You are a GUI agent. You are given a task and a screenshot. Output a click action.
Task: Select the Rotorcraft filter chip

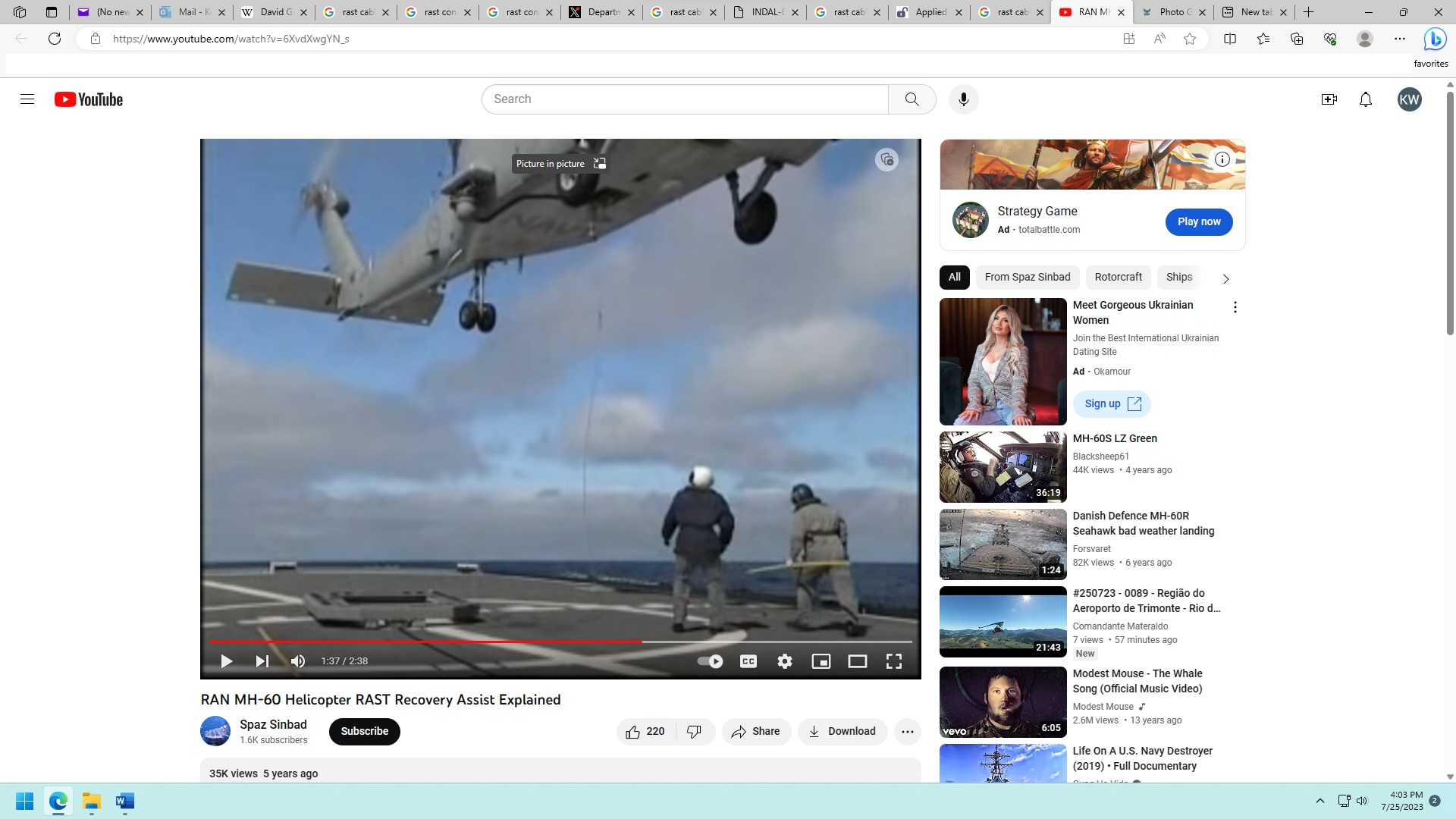point(1118,278)
